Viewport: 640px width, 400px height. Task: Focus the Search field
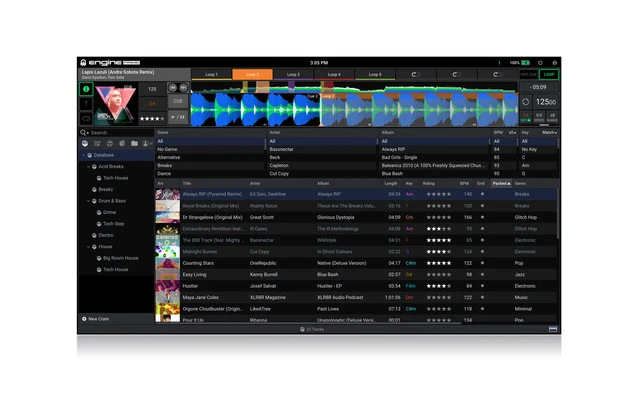(x=121, y=133)
